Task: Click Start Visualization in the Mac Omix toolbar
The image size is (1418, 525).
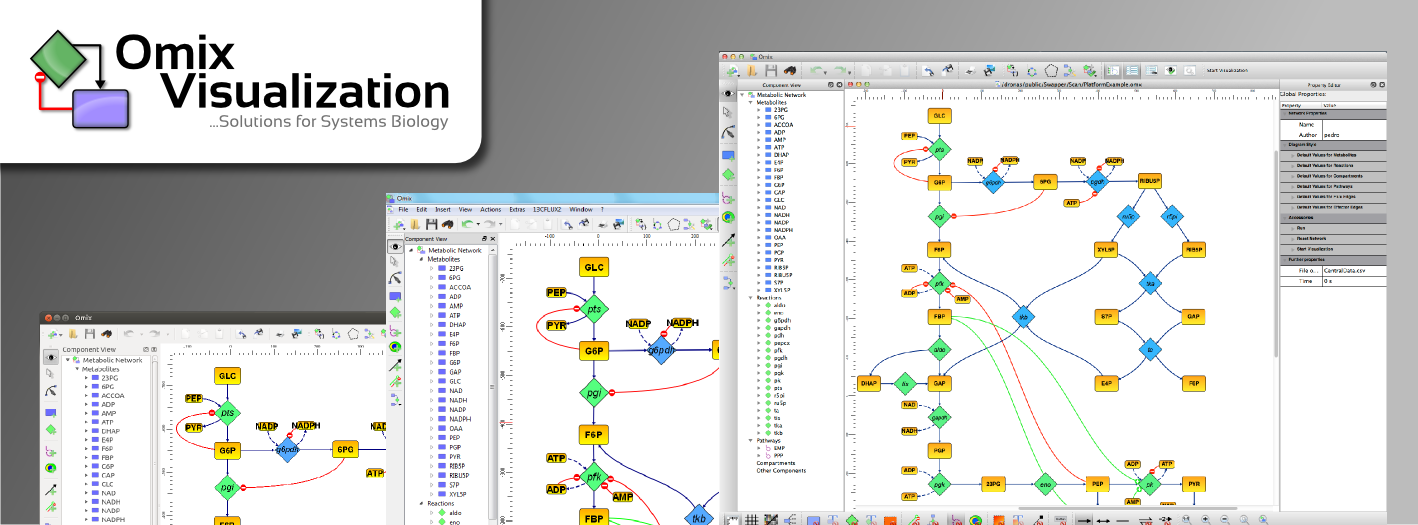Action: 1227,71
